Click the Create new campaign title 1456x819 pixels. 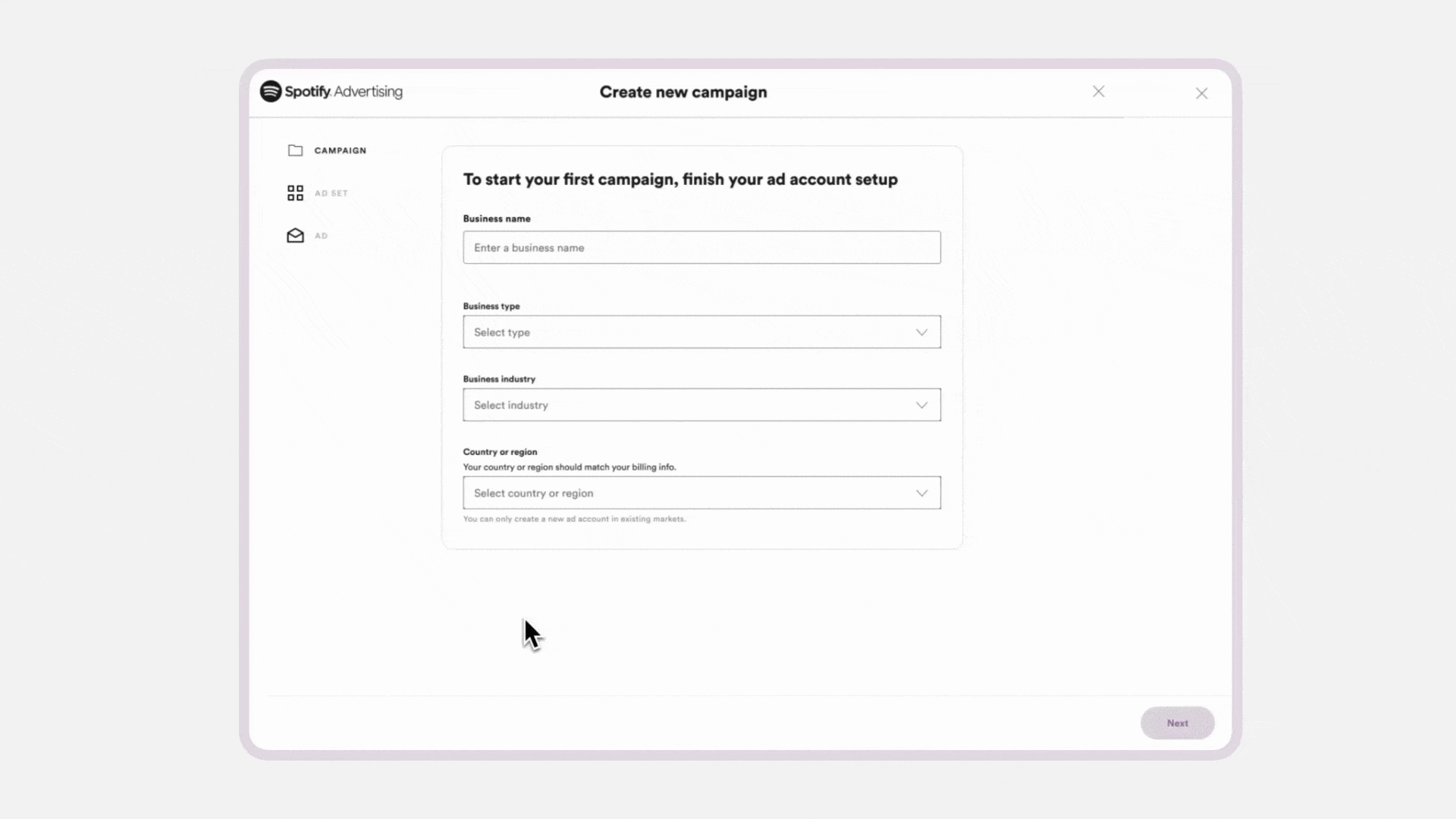click(x=682, y=92)
